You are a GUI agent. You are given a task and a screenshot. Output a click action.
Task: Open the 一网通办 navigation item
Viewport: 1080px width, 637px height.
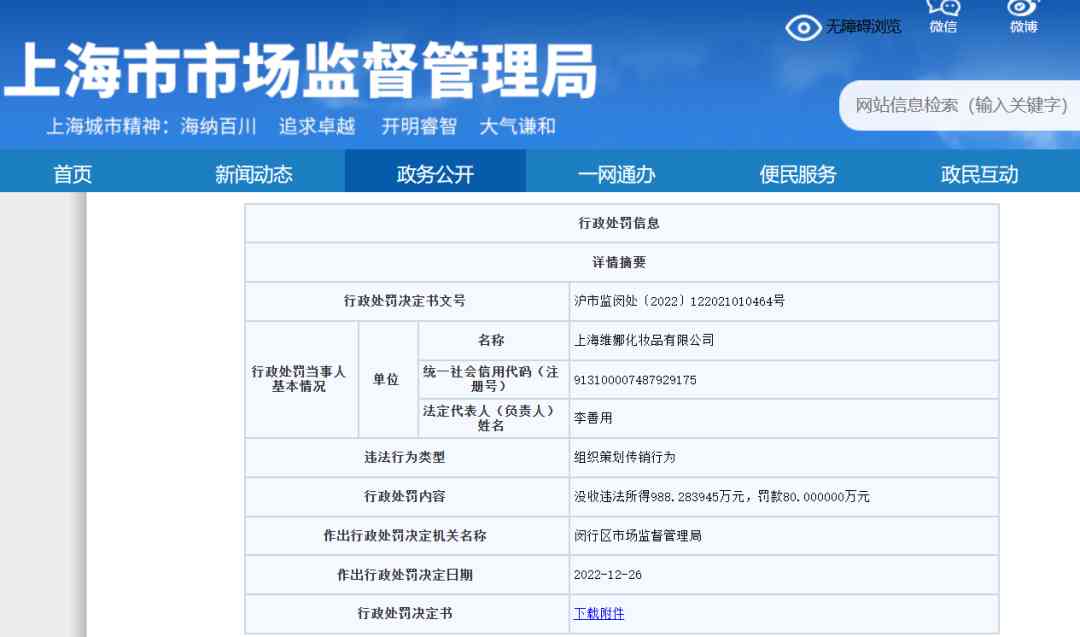pos(616,174)
